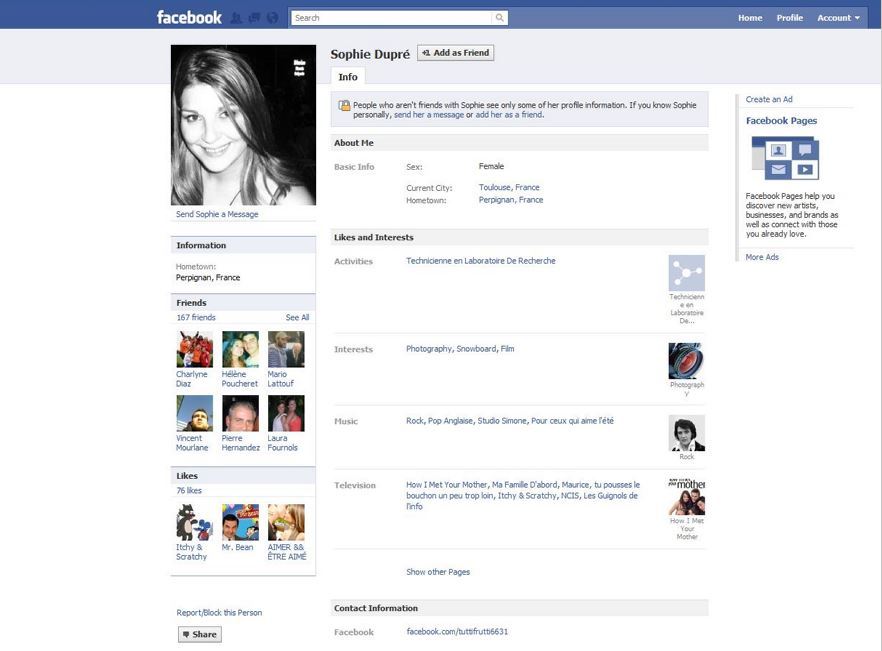Open the Photography interest thumbnail
This screenshot has height=651, width=882.
click(x=686, y=361)
